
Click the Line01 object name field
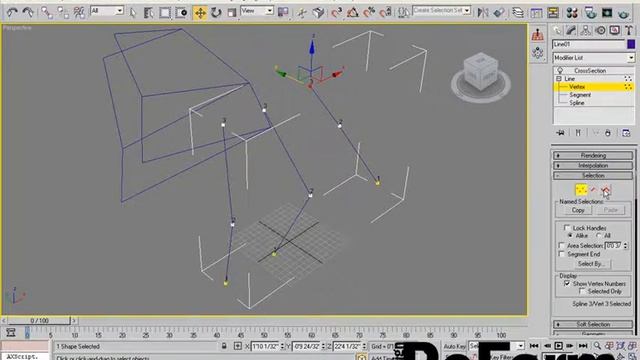tap(589, 44)
